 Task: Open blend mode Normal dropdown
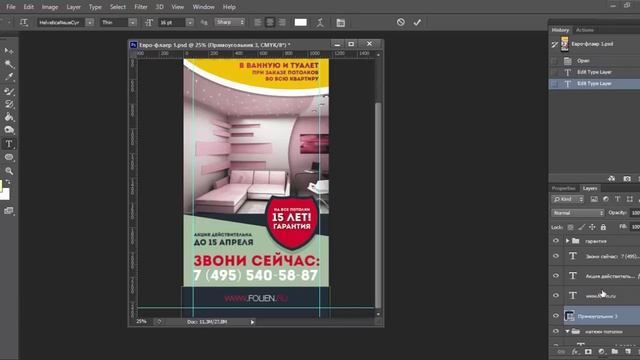click(578, 213)
